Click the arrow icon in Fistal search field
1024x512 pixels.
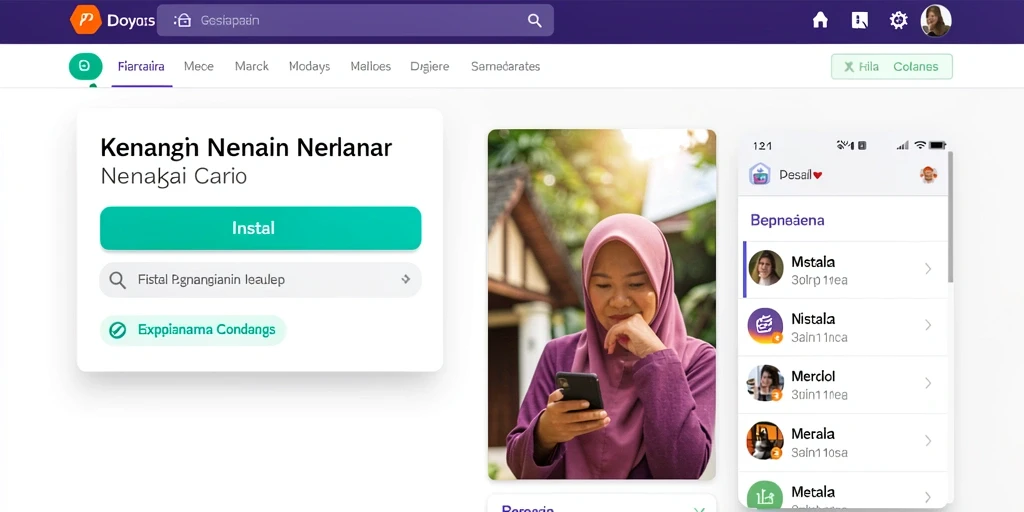(x=406, y=280)
